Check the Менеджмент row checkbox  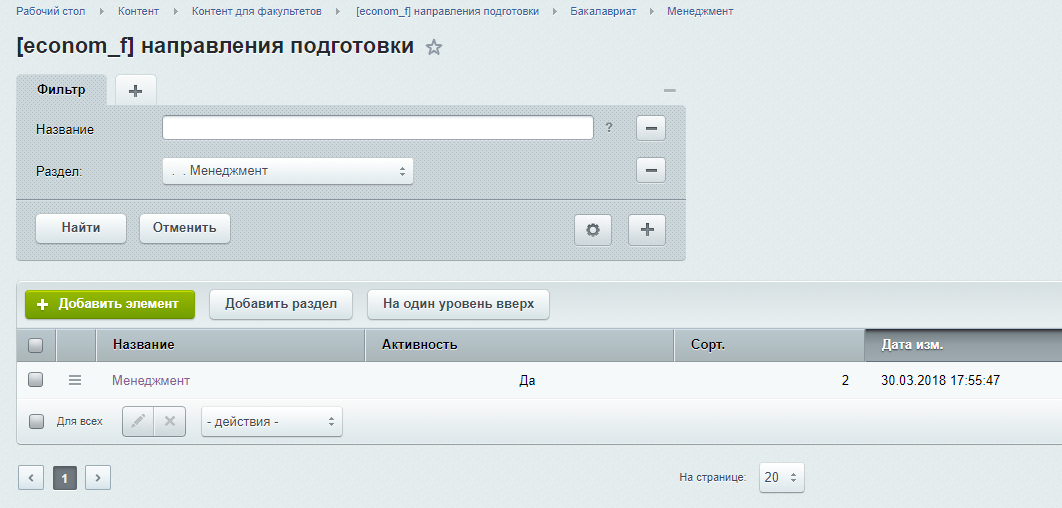coord(36,380)
